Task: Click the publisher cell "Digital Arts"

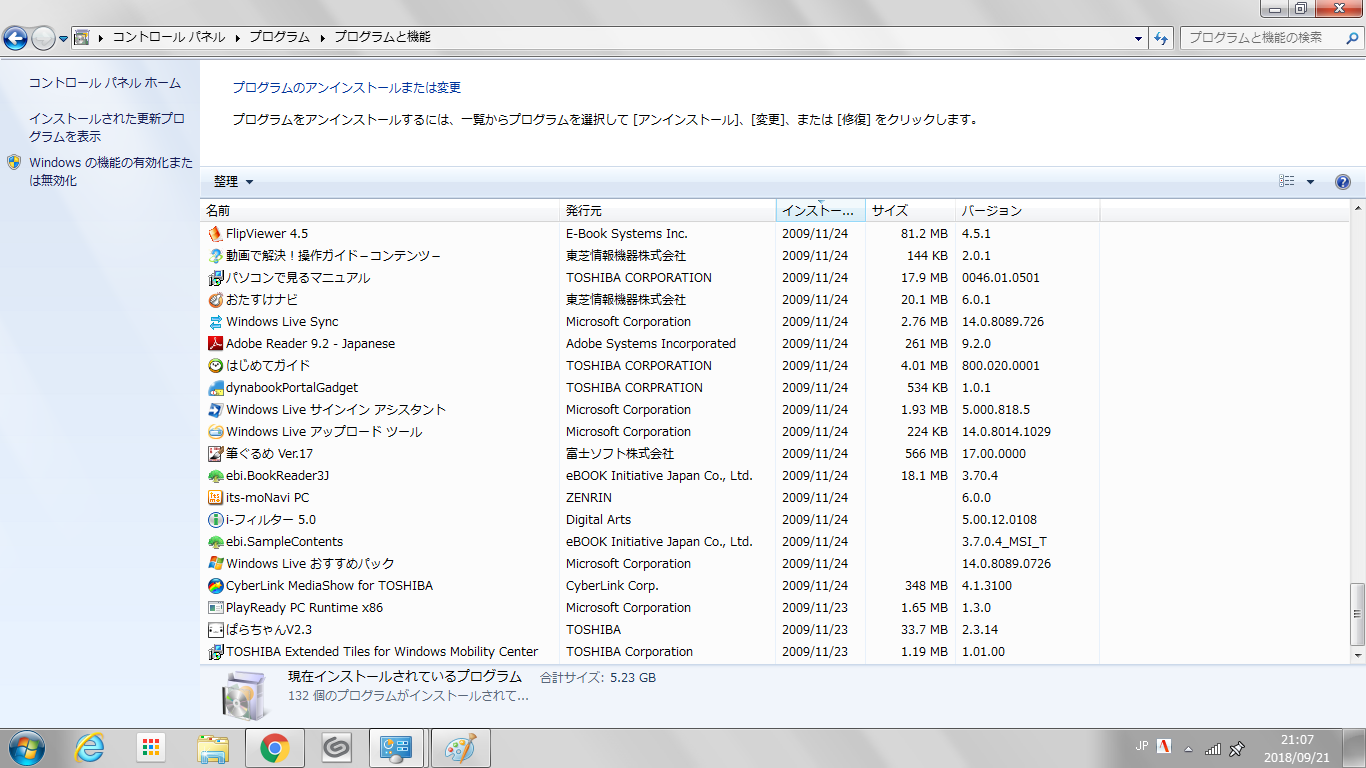Action: point(598,520)
